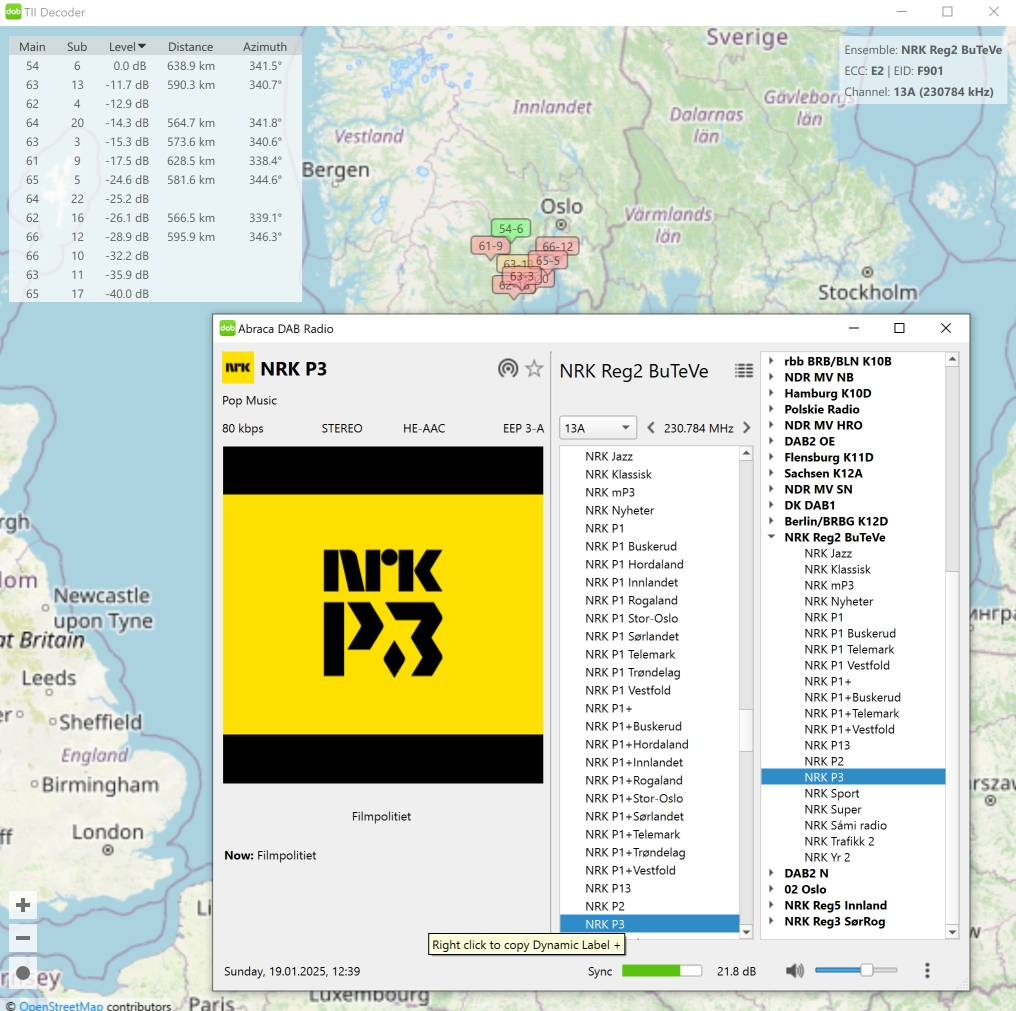Click the map center position button

coord(23,972)
